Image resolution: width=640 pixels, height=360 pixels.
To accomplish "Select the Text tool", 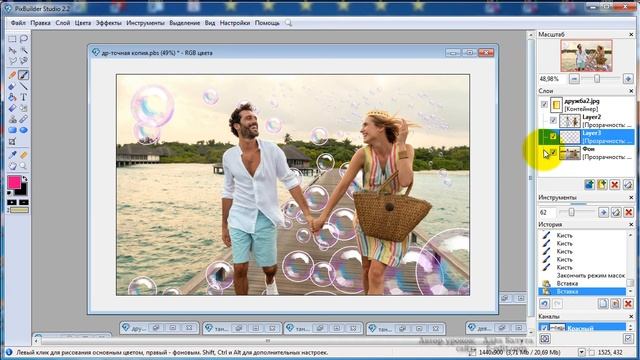I will point(24,97).
